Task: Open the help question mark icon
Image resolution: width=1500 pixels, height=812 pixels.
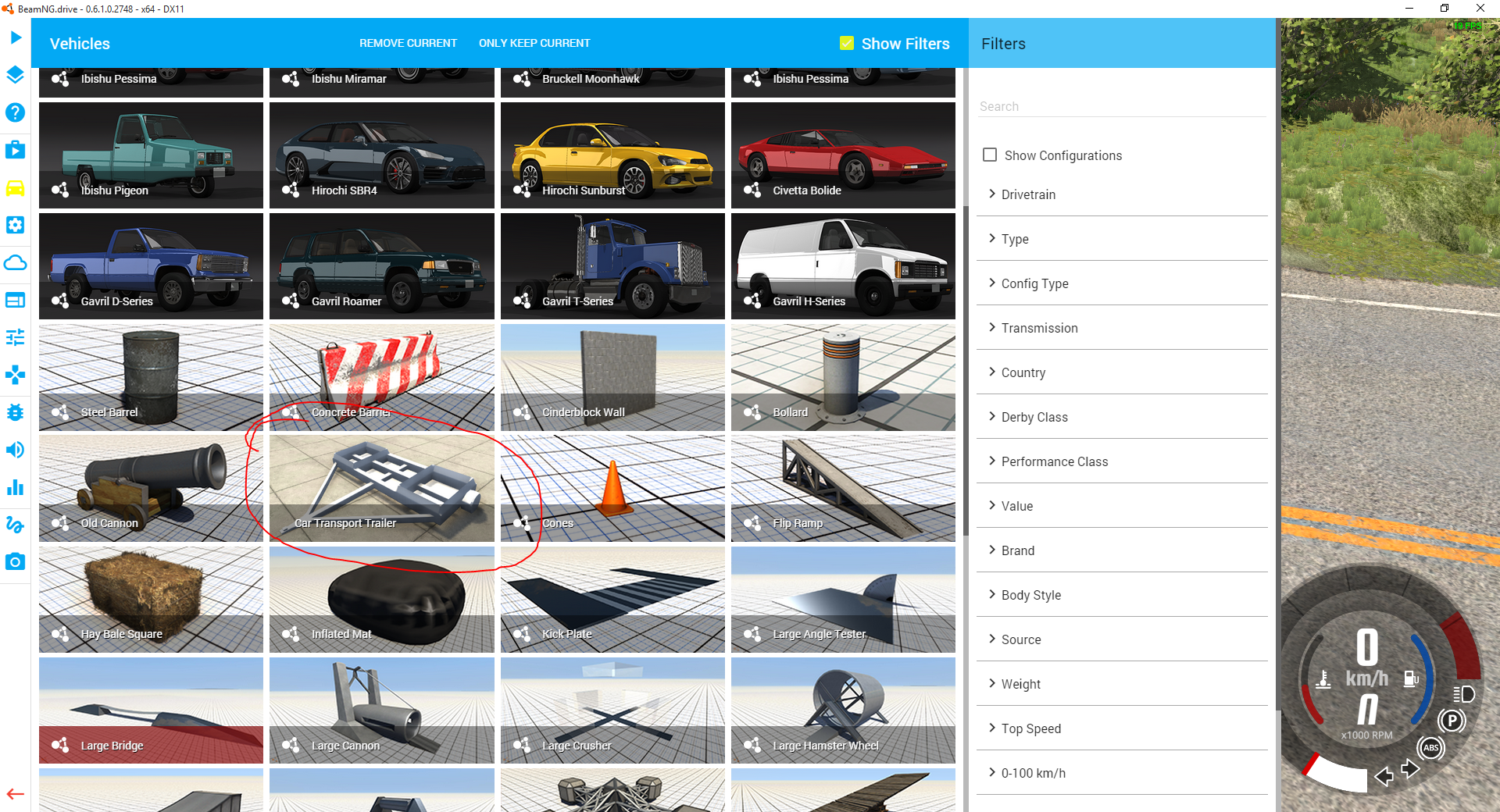Action: coord(15,112)
